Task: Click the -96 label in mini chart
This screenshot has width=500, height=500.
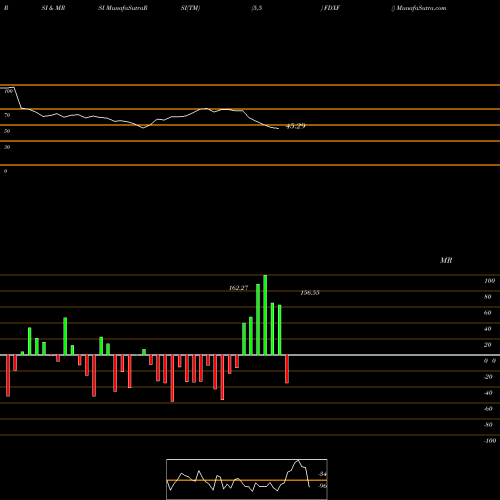Action: [x=322, y=486]
